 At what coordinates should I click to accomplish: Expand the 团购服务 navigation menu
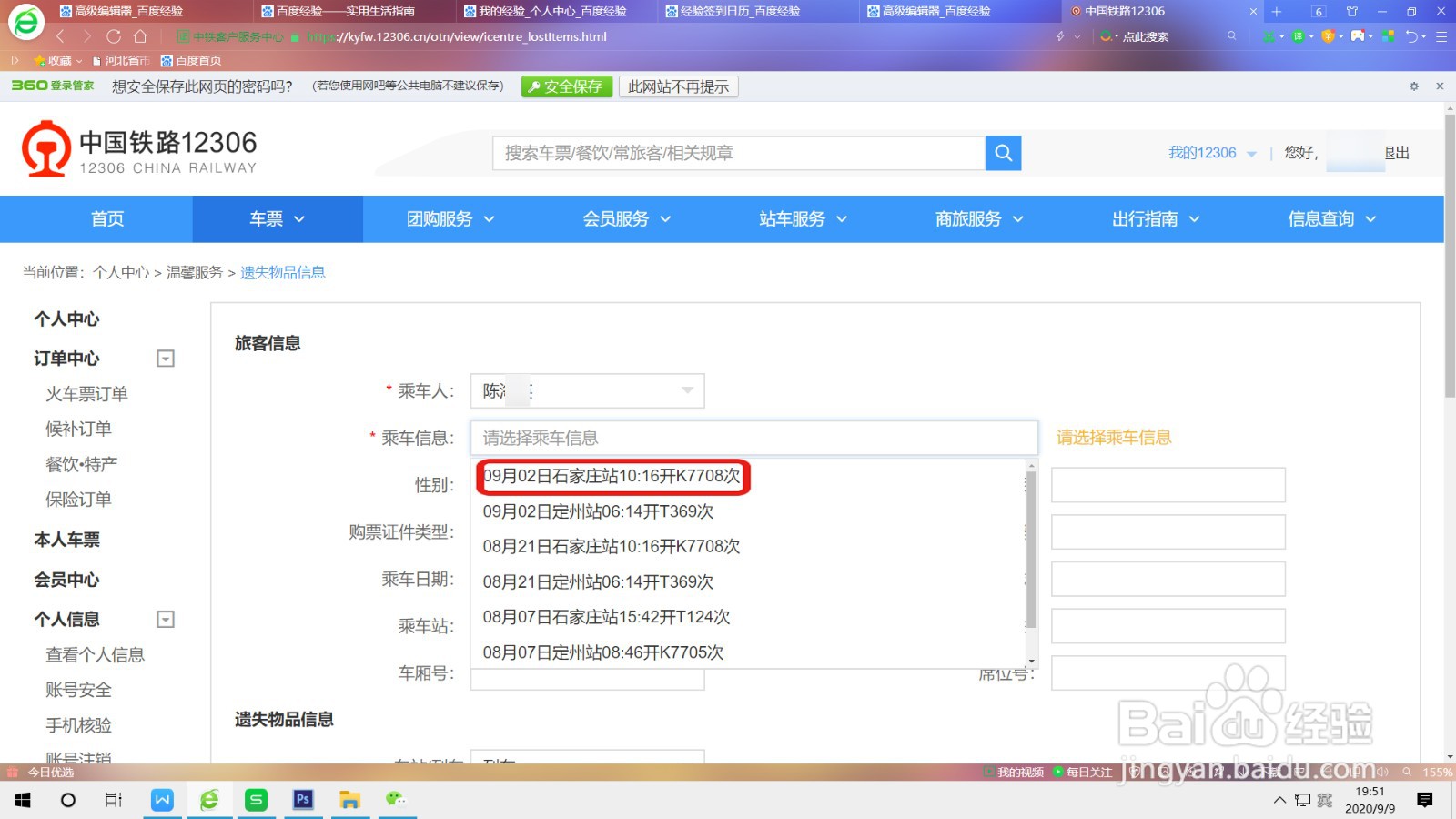coord(450,219)
